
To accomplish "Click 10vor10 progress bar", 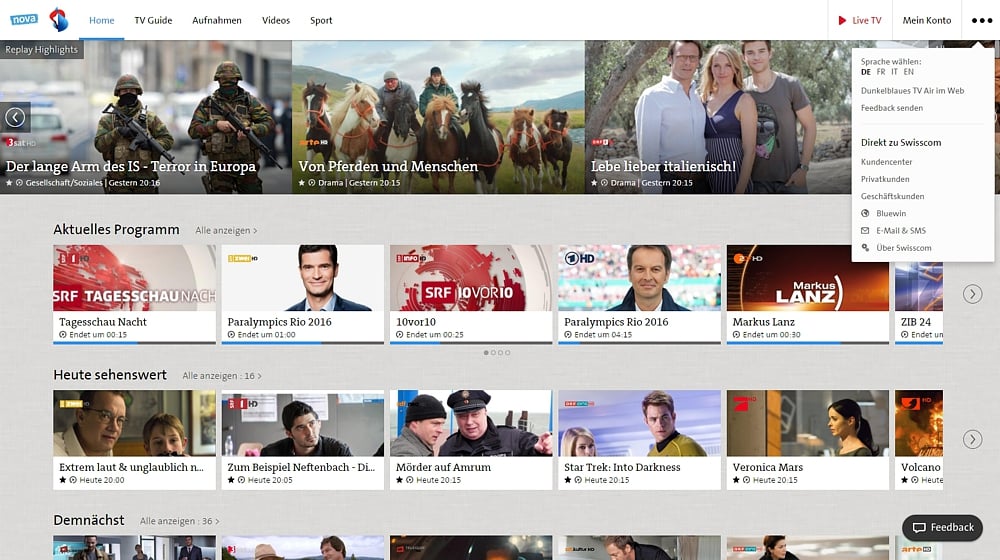I will pyautogui.click(x=471, y=343).
